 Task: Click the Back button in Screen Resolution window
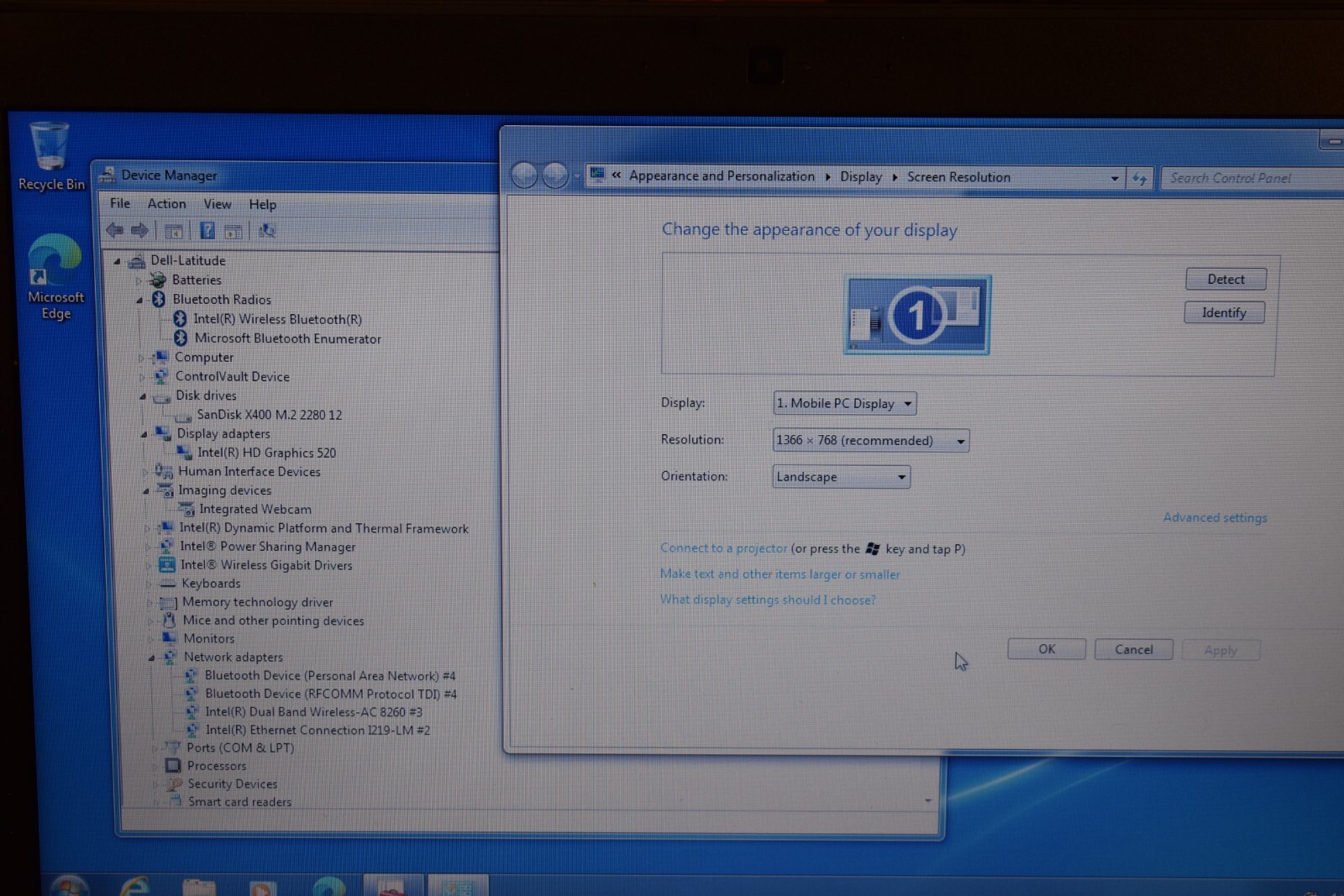(524, 176)
